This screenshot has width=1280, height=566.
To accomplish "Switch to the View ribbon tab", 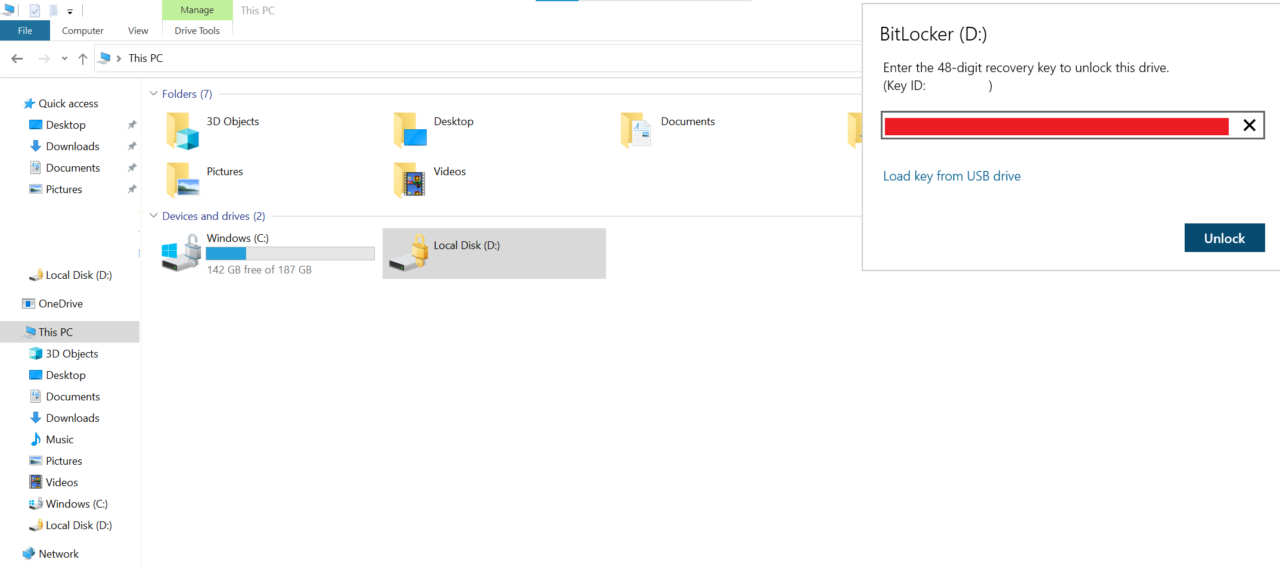I will 138,31.
